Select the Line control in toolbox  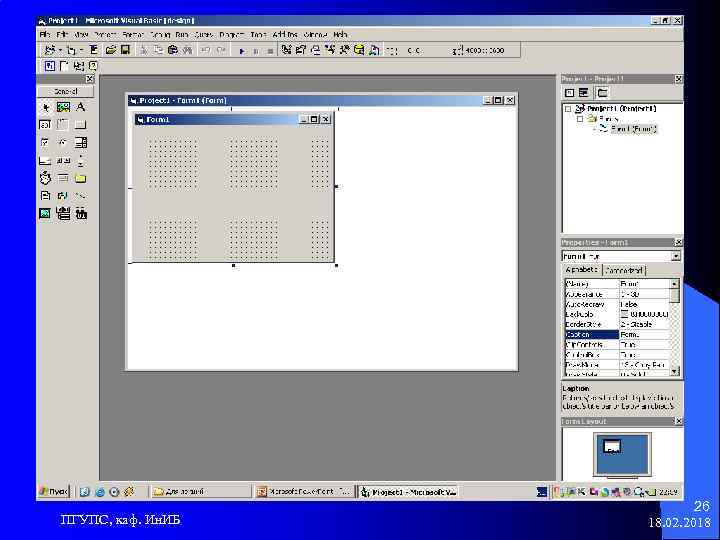click(x=81, y=196)
